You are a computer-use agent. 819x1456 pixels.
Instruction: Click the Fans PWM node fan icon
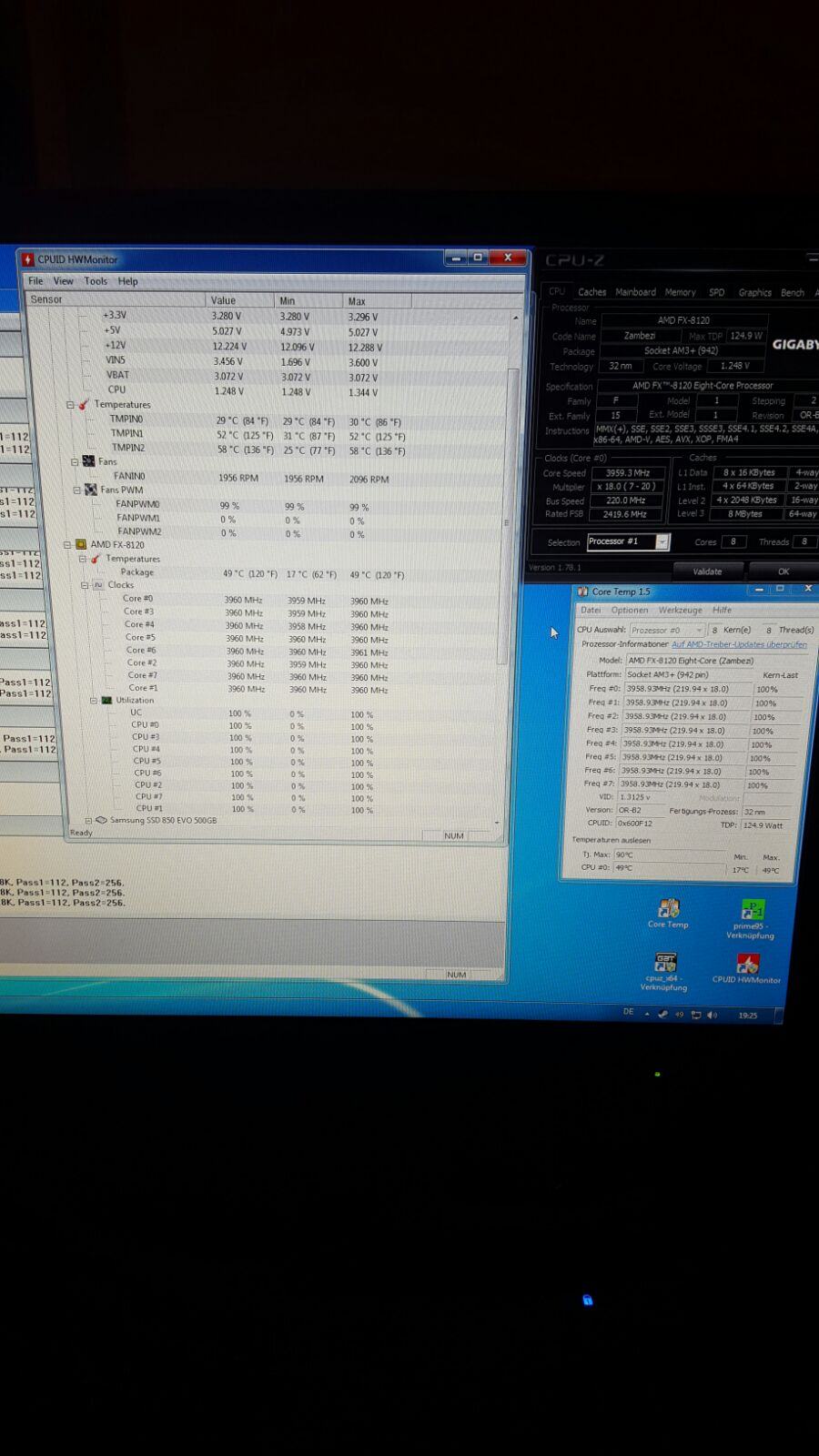(91, 490)
